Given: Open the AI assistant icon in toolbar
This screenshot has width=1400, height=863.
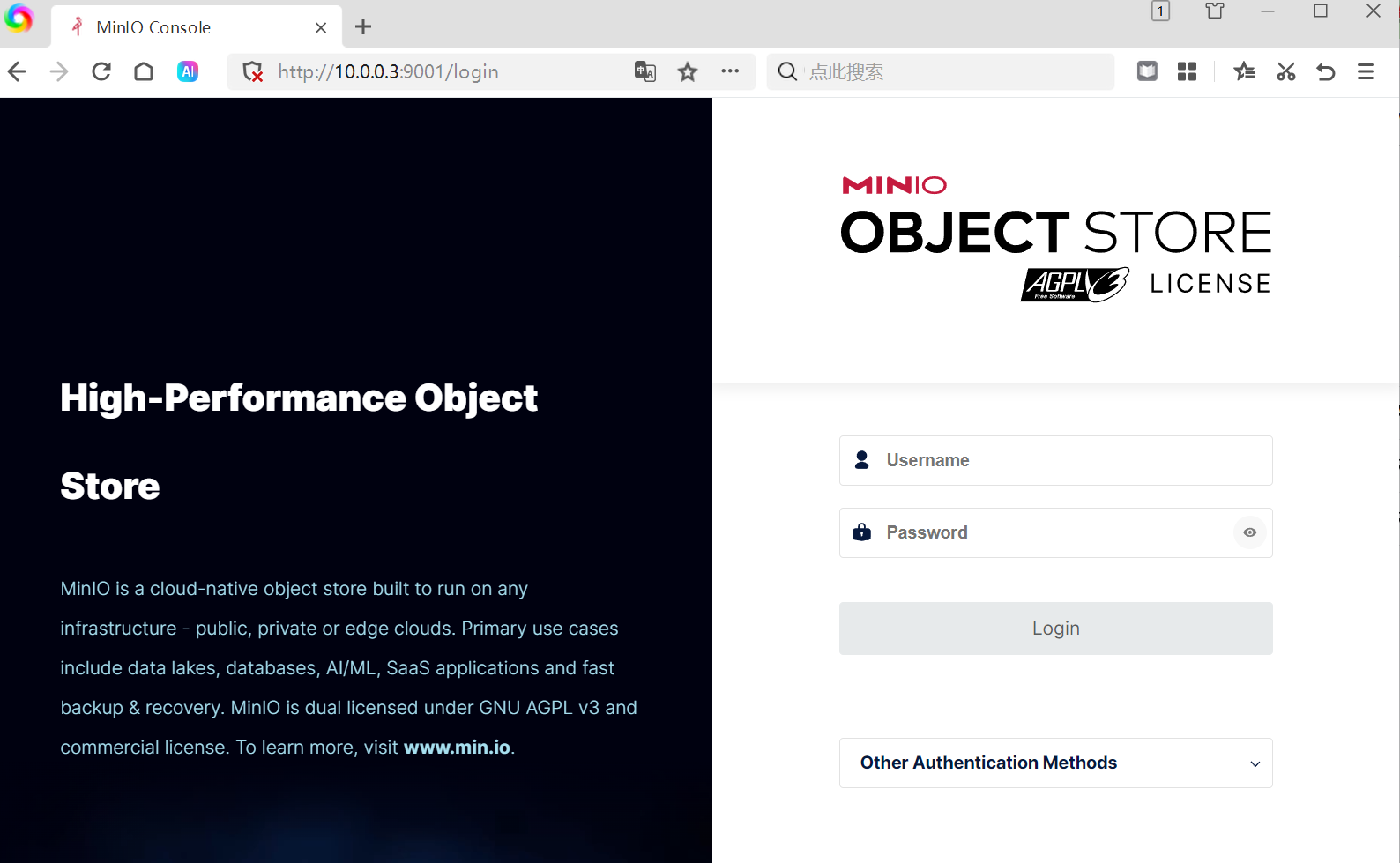Looking at the screenshot, I should point(188,71).
